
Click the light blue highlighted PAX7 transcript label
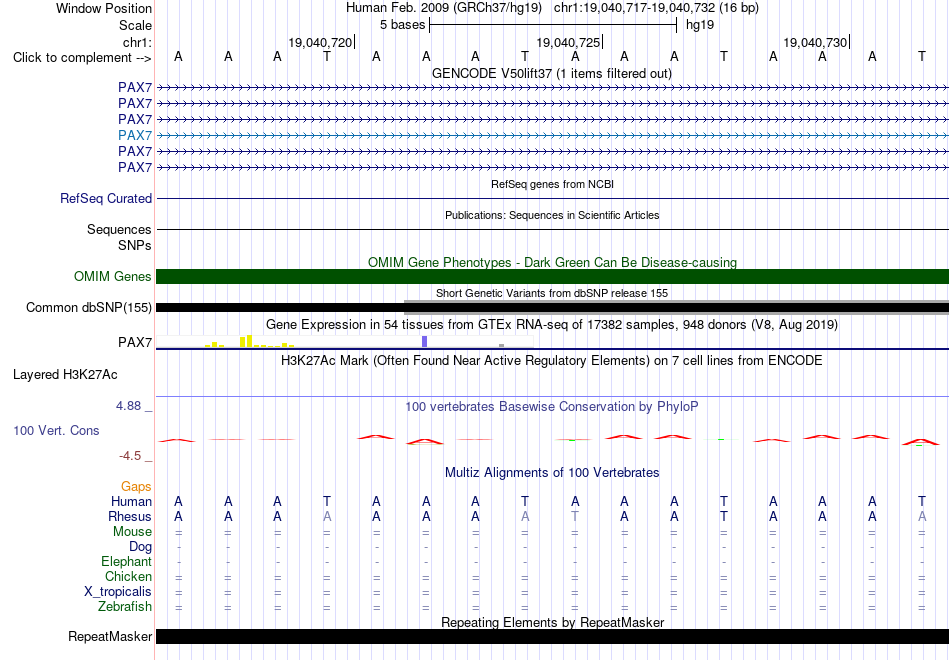click(135, 135)
